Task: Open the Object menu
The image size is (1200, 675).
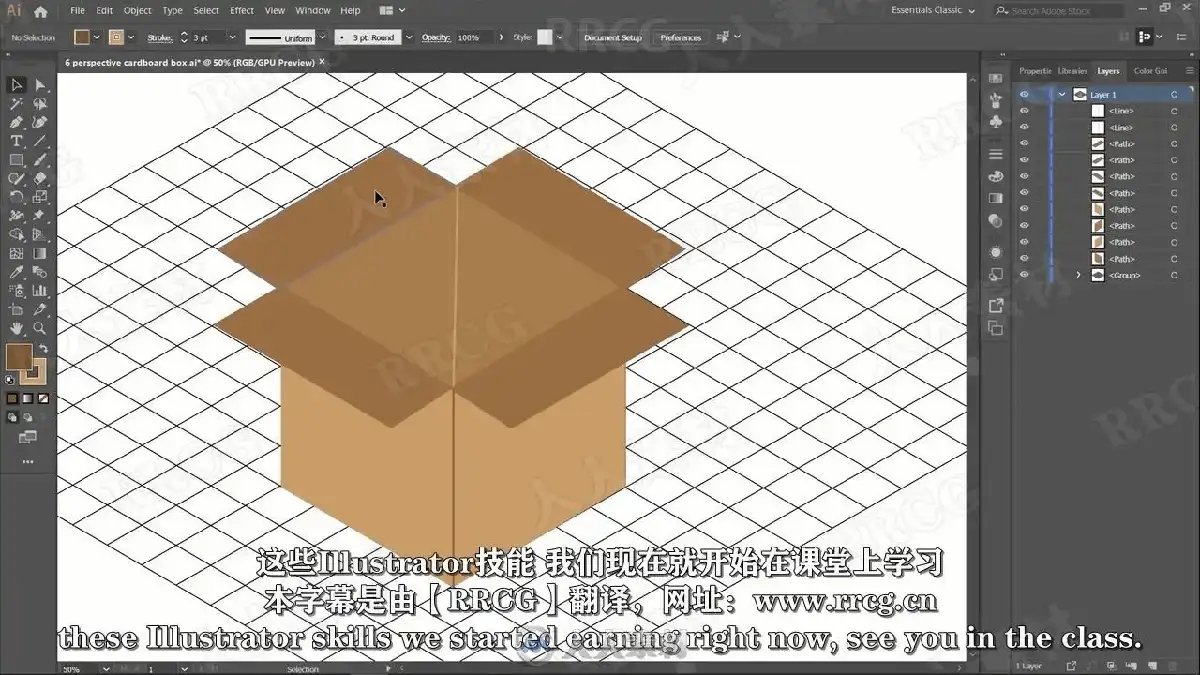Action: tap(137, 10)
